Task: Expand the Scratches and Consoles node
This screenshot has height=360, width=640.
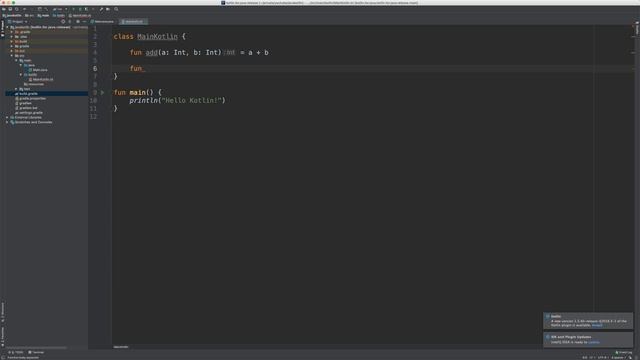Action: coord(7,122)
